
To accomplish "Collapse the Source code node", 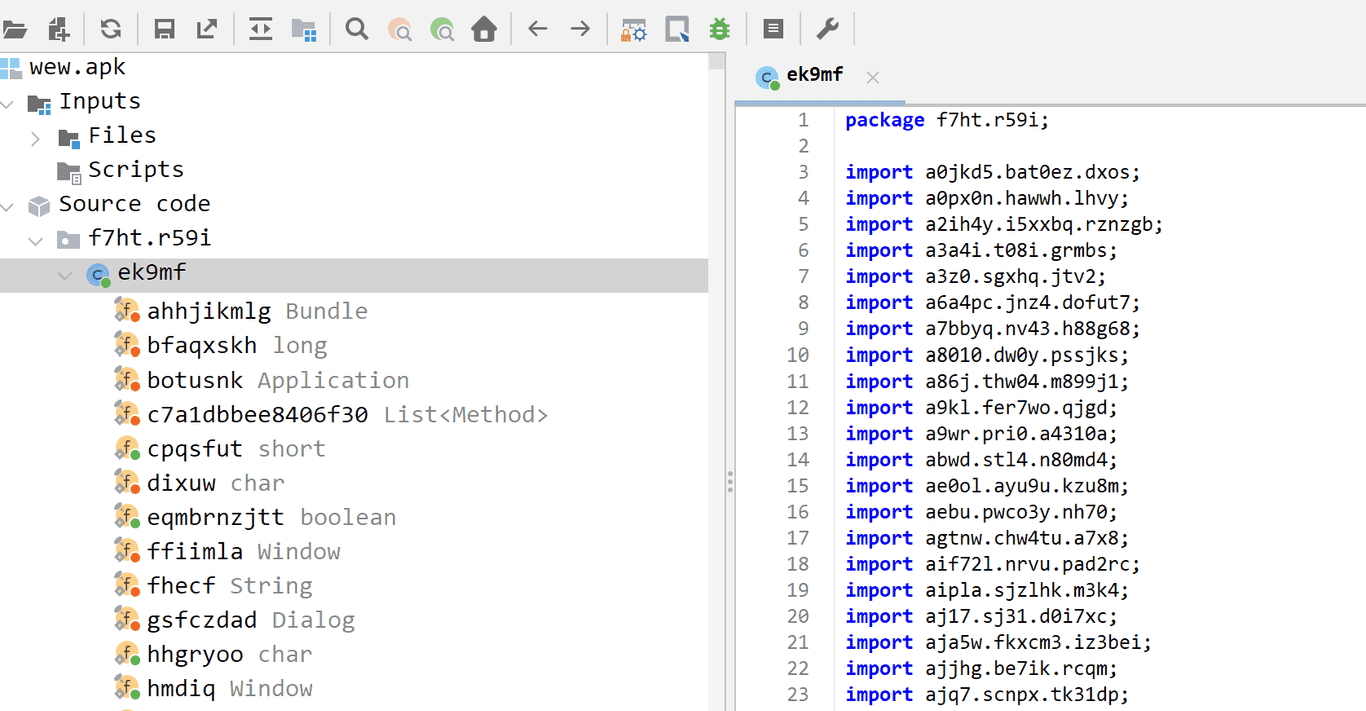I will [8, 205].
